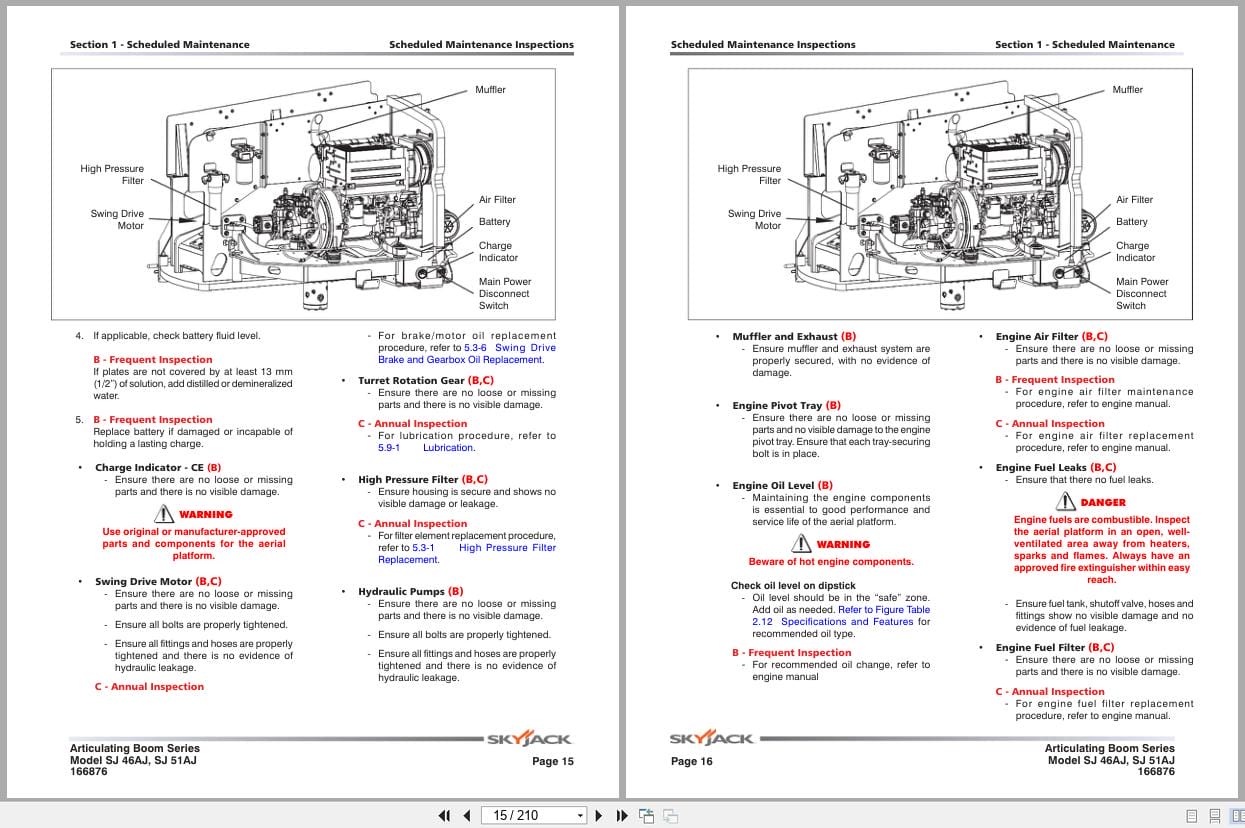Click the Warning triangle symbol on page 15
Image resolution: width=1245 pixels, height=828 pixels.
click(x=163, y=514)
